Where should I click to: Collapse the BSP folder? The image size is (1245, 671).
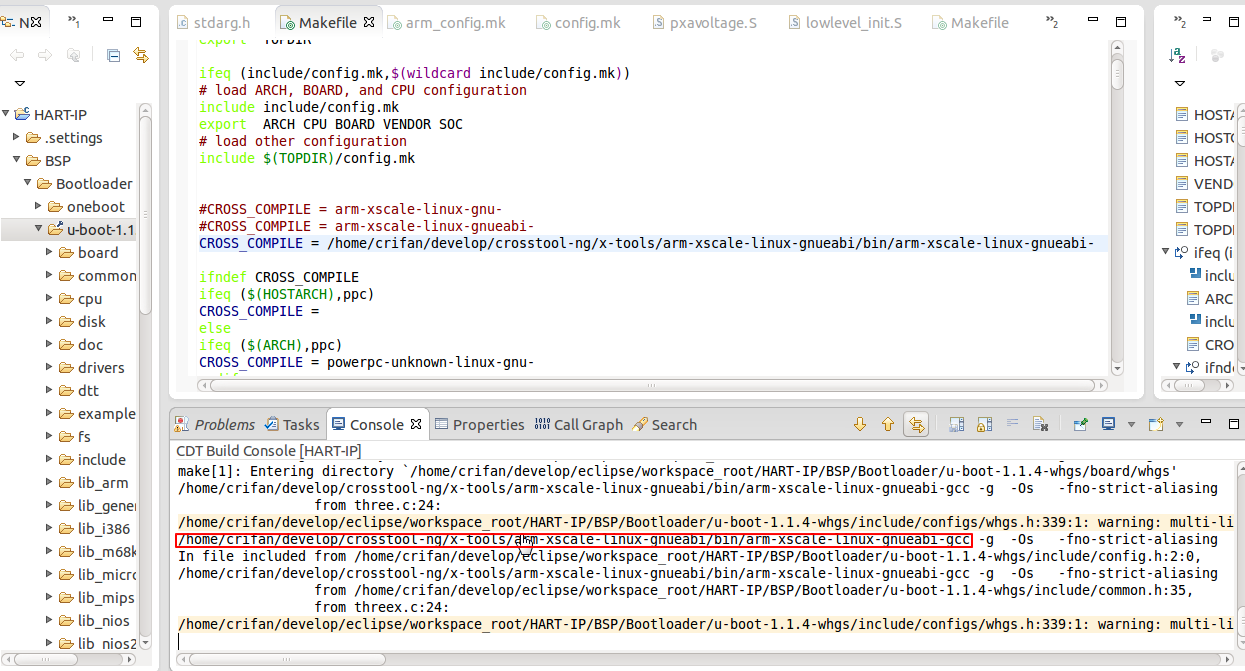coord(17,161)
